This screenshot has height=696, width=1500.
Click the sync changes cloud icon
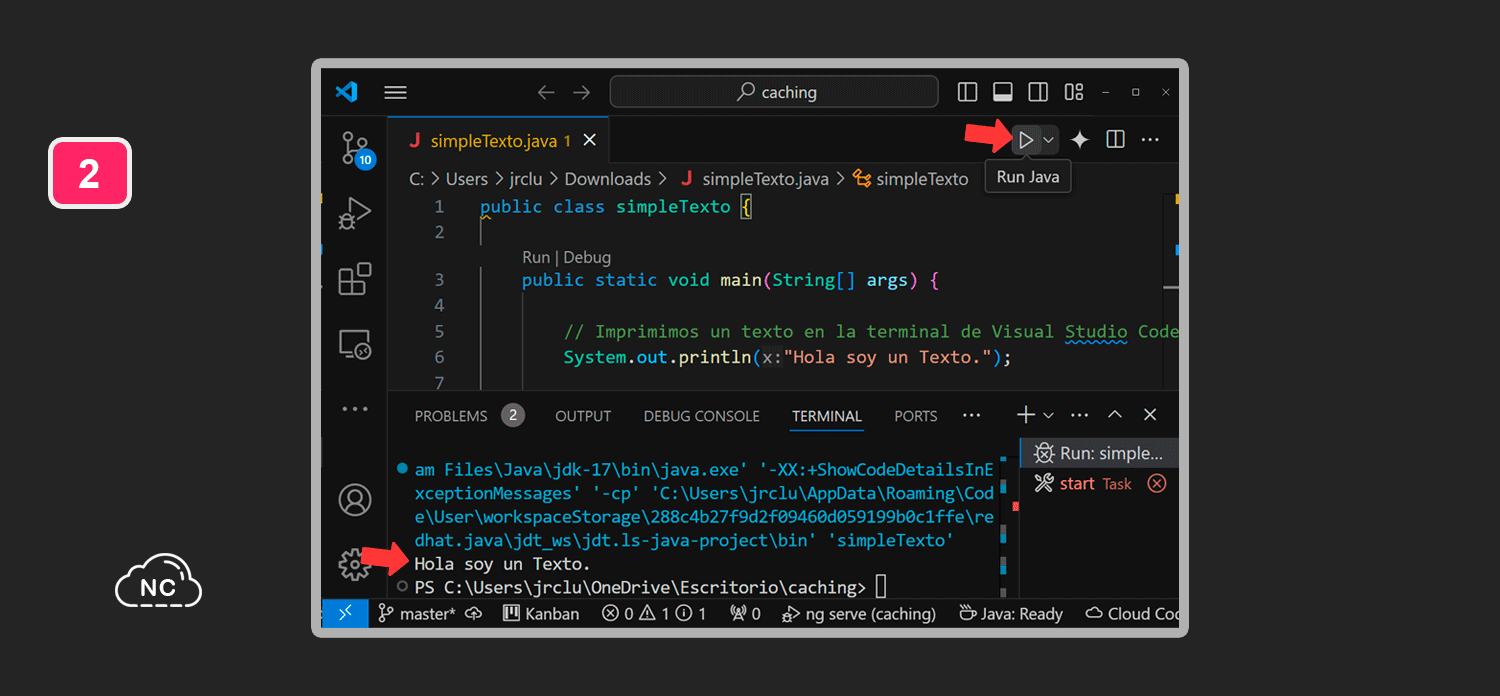point(474,614)
